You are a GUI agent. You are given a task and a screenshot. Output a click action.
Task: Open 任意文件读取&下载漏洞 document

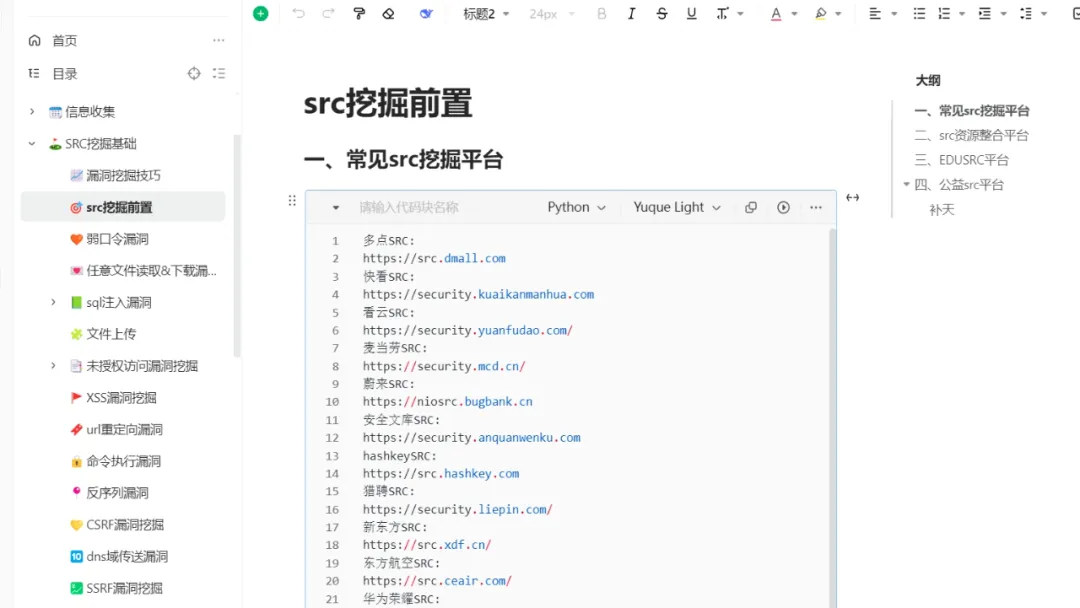click(151, 271)
